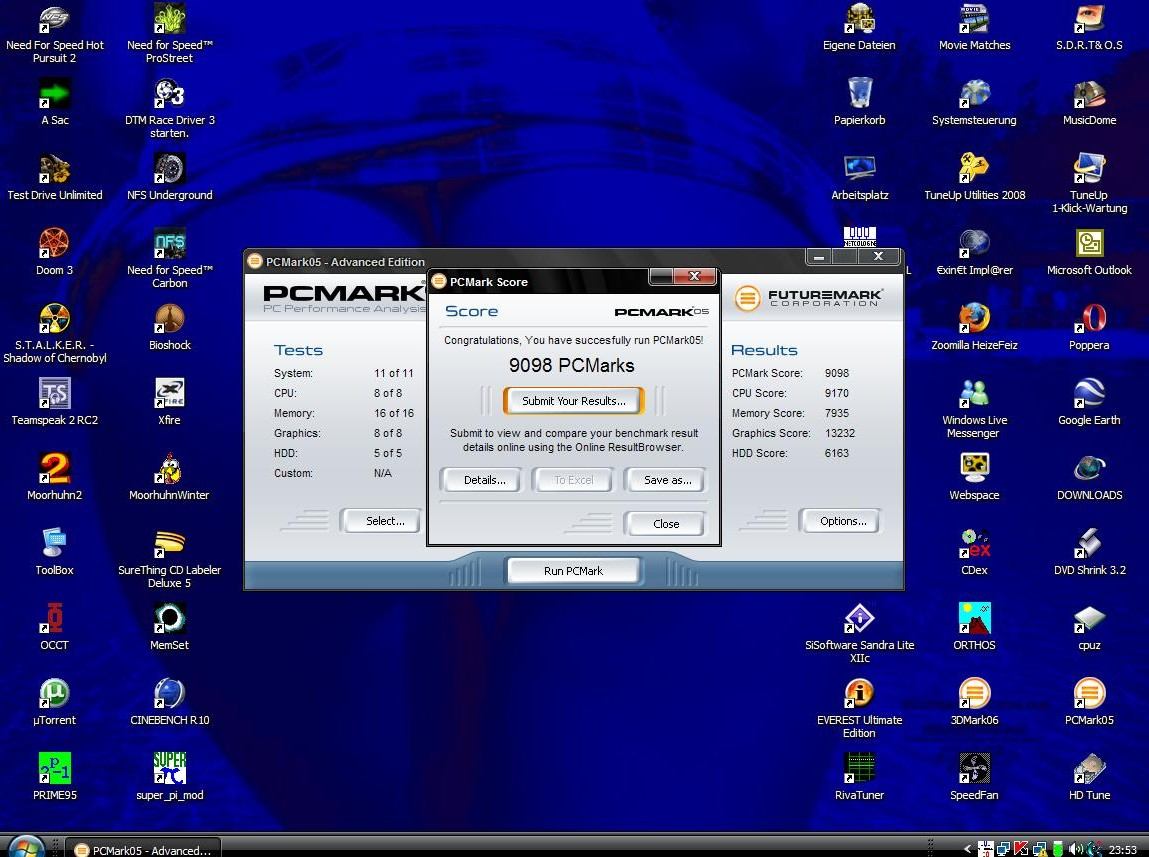Open Google Earth desktop icon

[x=1090, y=394]
